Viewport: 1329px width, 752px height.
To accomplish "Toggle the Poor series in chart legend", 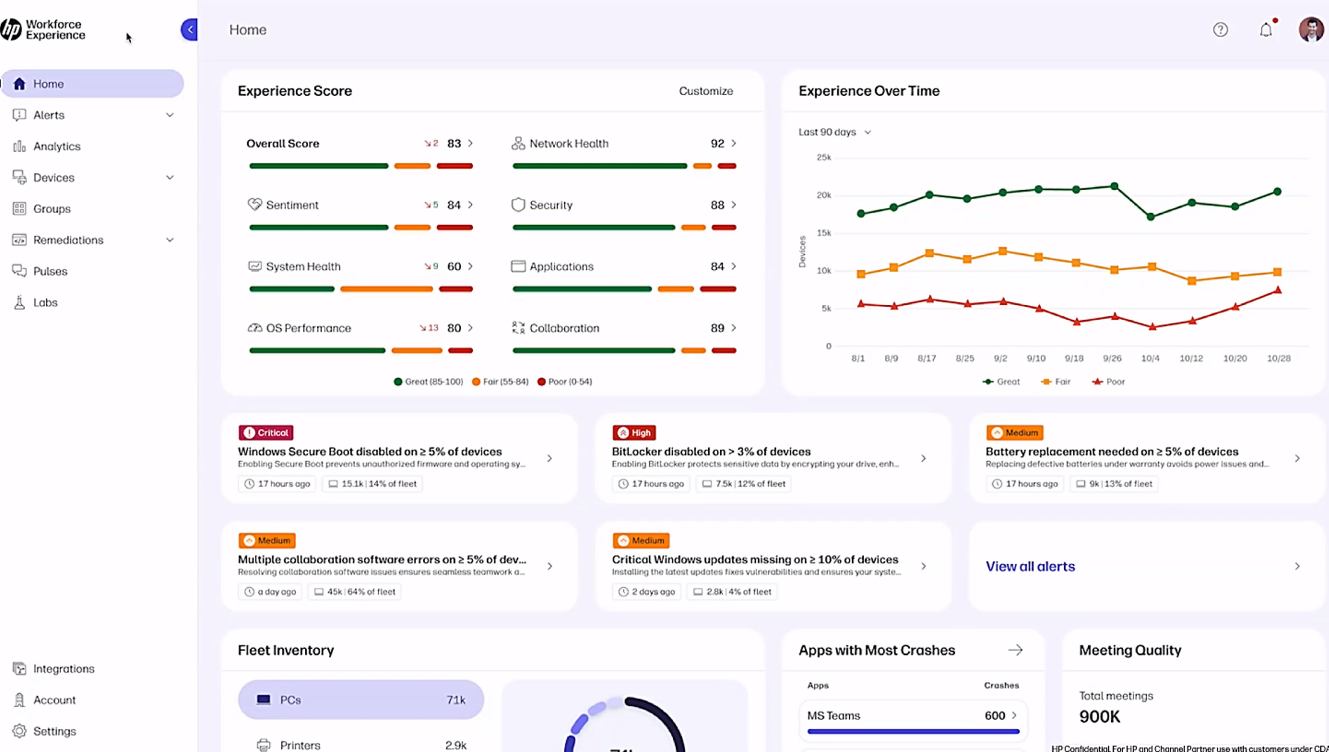I will 1108,381.
